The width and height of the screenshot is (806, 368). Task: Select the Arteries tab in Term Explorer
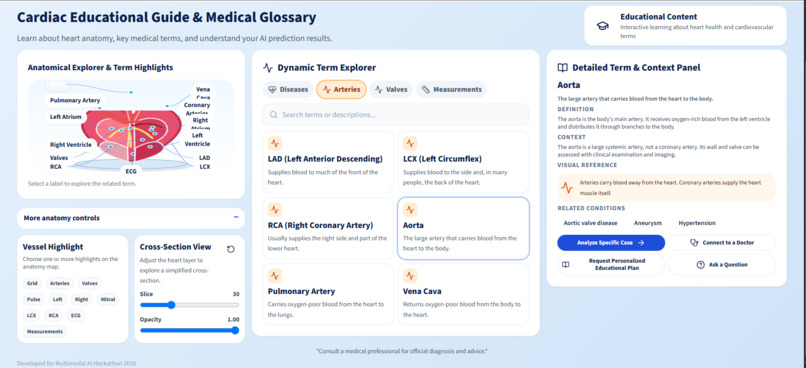click(x=341, y=89)
